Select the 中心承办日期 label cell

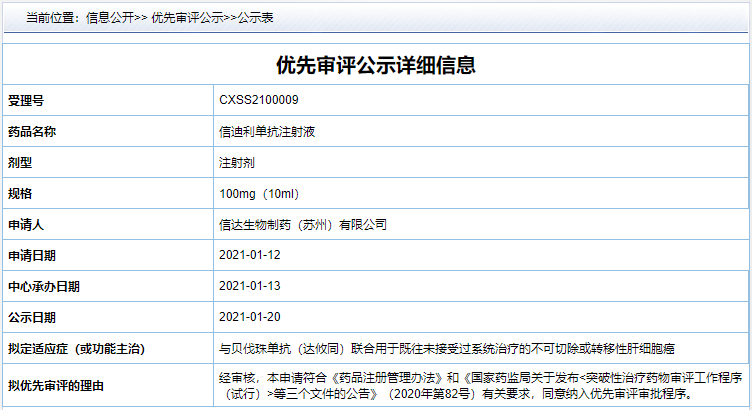(x=108, y=286)
